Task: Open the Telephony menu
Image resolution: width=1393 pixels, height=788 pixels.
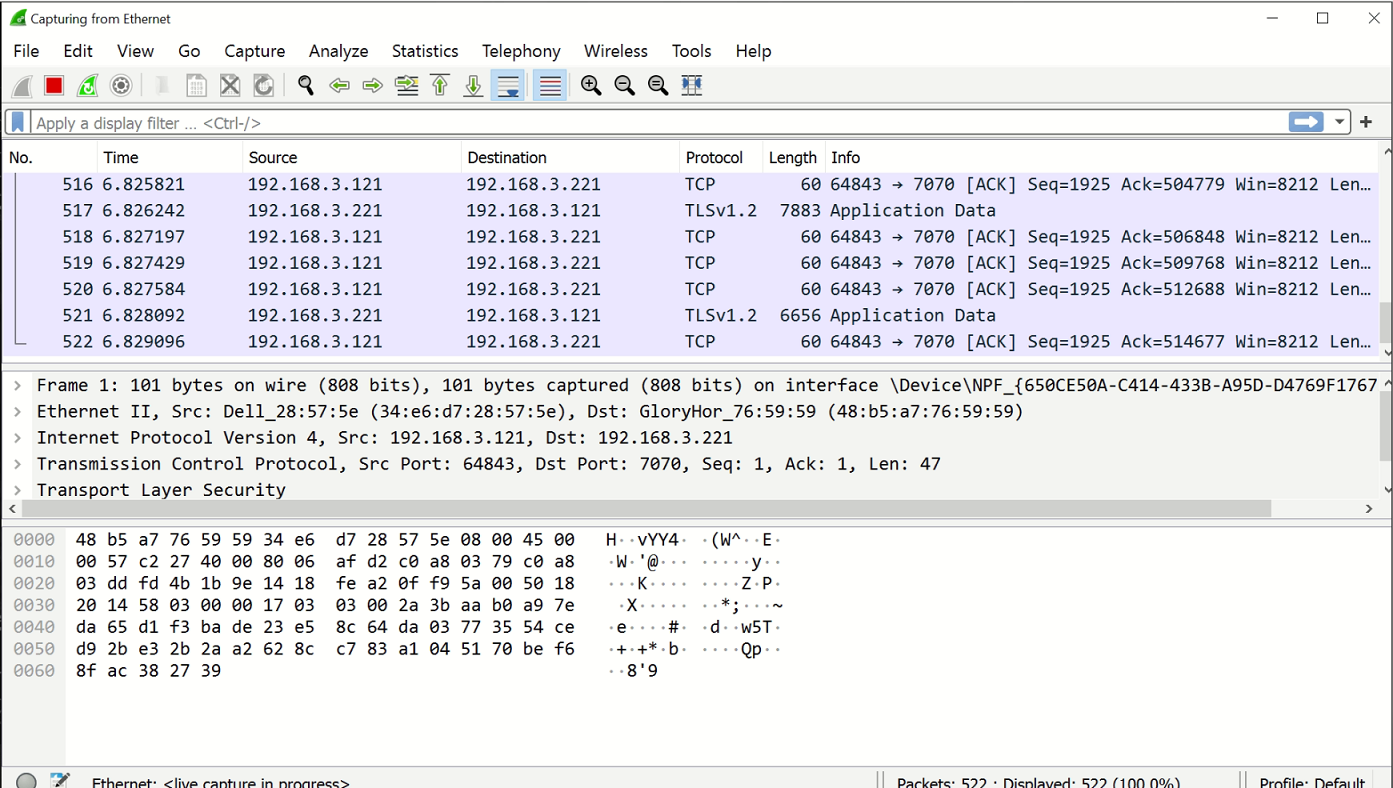Action: (x=521, y=51)
